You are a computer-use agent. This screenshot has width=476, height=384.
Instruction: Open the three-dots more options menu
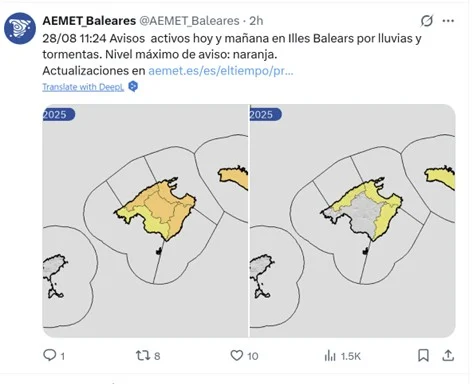click(x=448, y=21)
